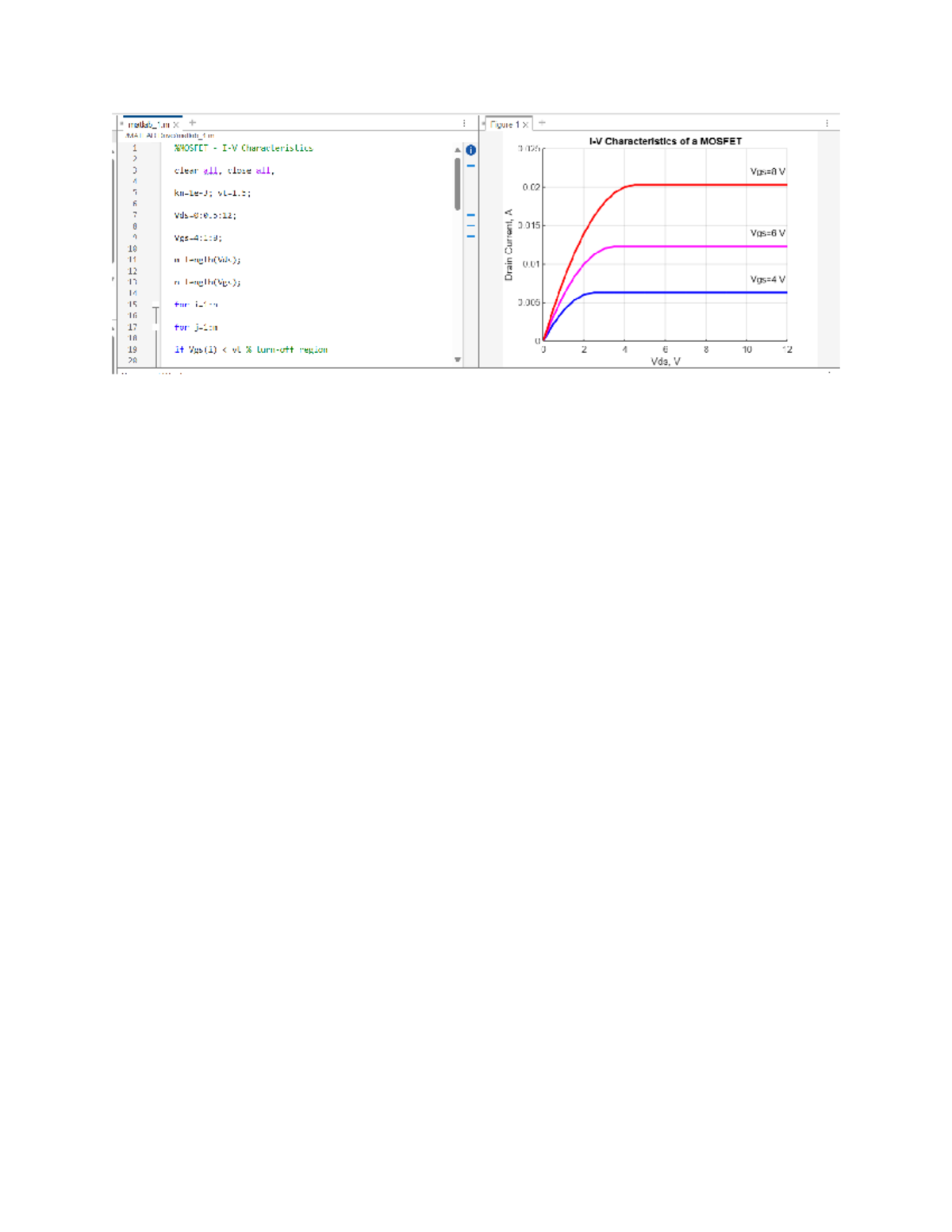This screenshot has width=952, height=1232.
Task: Click the 'Vgs=4 V' curve label
Action: (768, 279)
